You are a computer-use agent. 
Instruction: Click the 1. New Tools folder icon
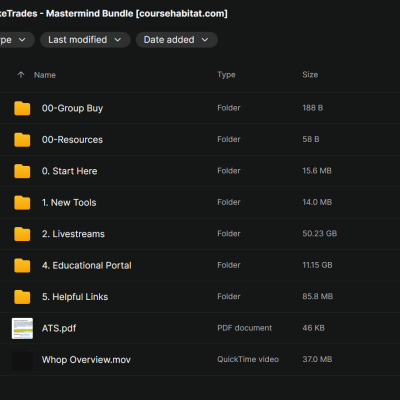[x=22, y=202]
